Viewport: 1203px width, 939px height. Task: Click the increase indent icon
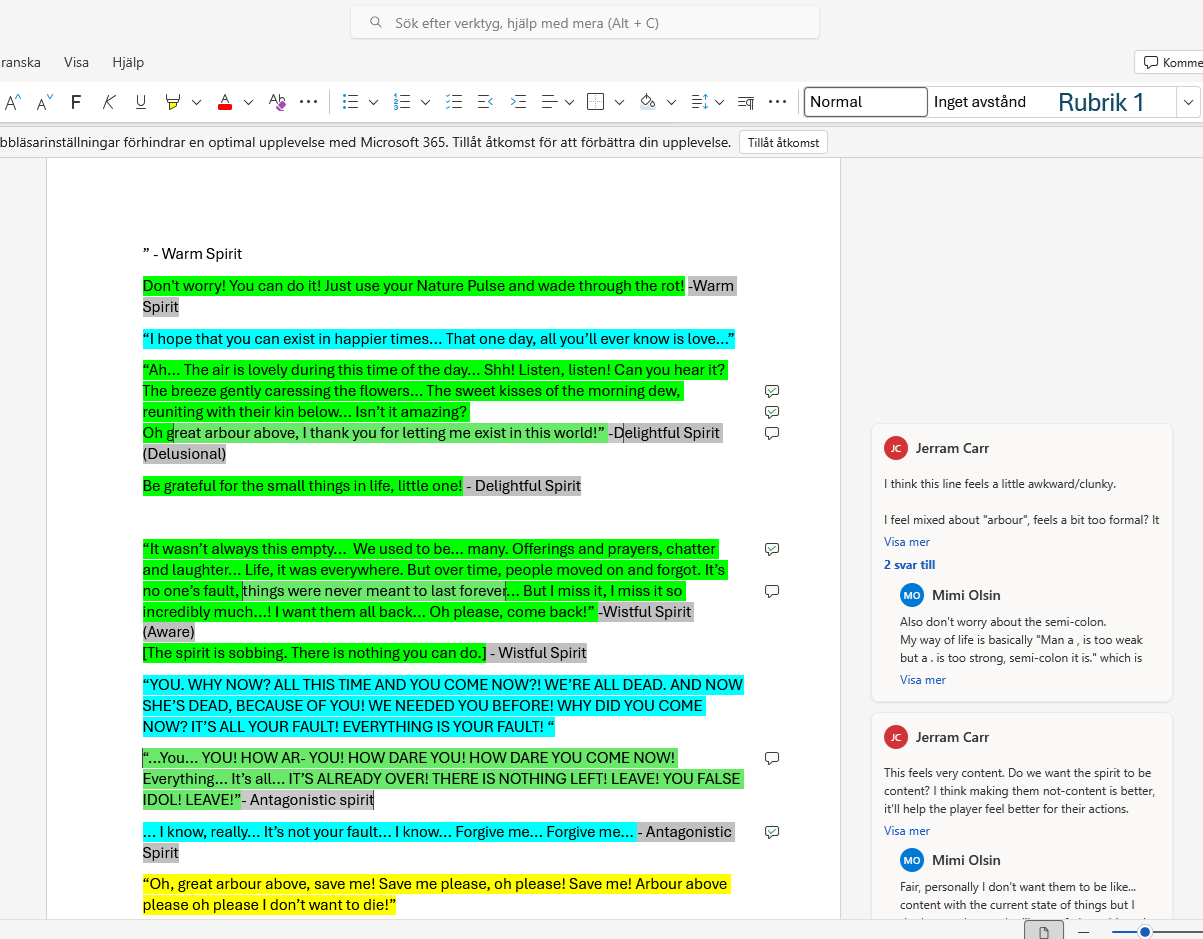click(518, 102)
